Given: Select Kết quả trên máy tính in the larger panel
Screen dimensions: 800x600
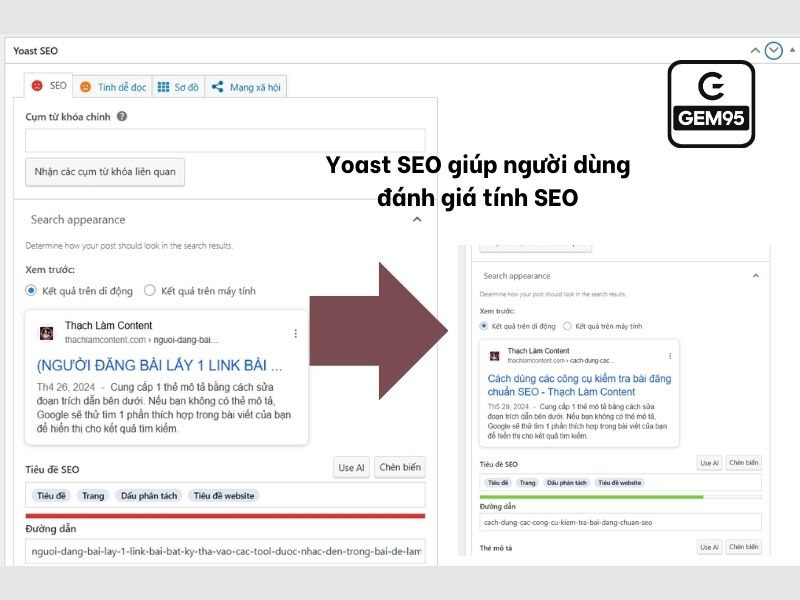Looking at the screenshot, I should 149,290.
